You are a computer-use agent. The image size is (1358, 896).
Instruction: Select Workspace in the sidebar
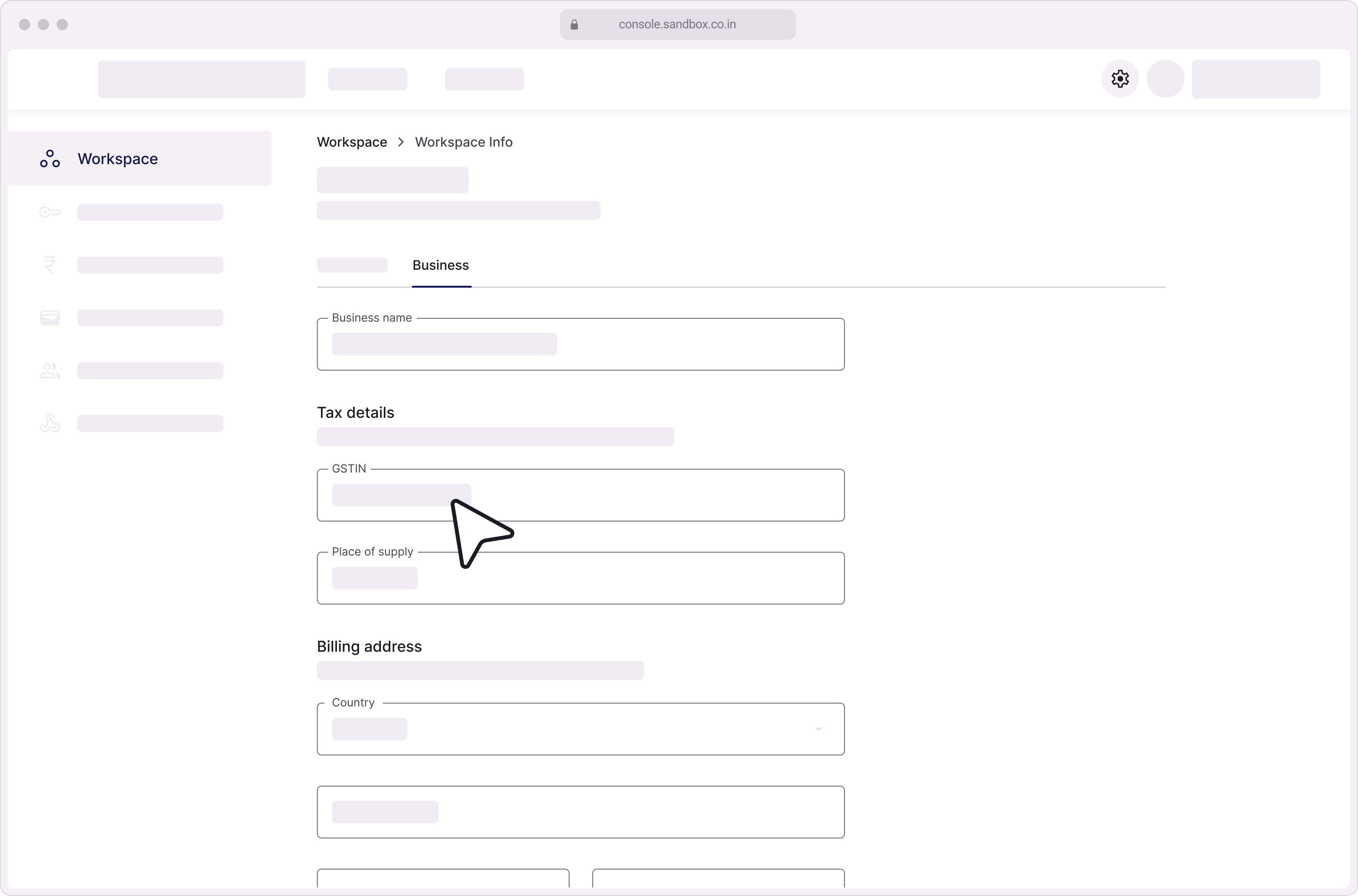[x=139, y=158]
